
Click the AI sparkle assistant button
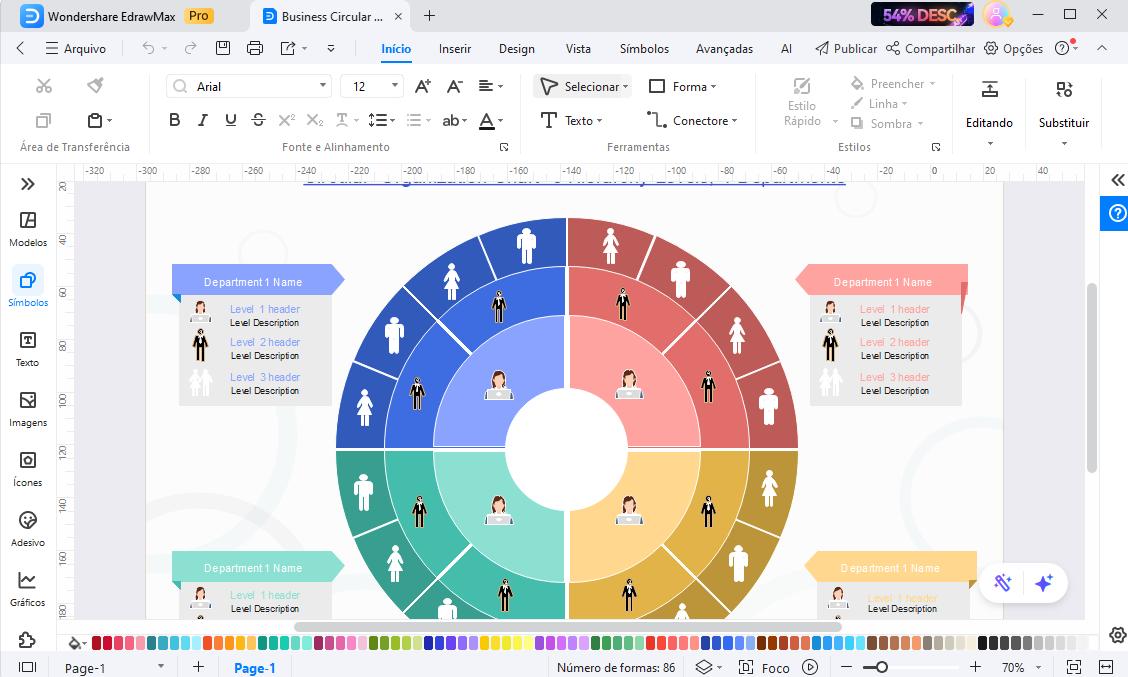coord(1044,583)
